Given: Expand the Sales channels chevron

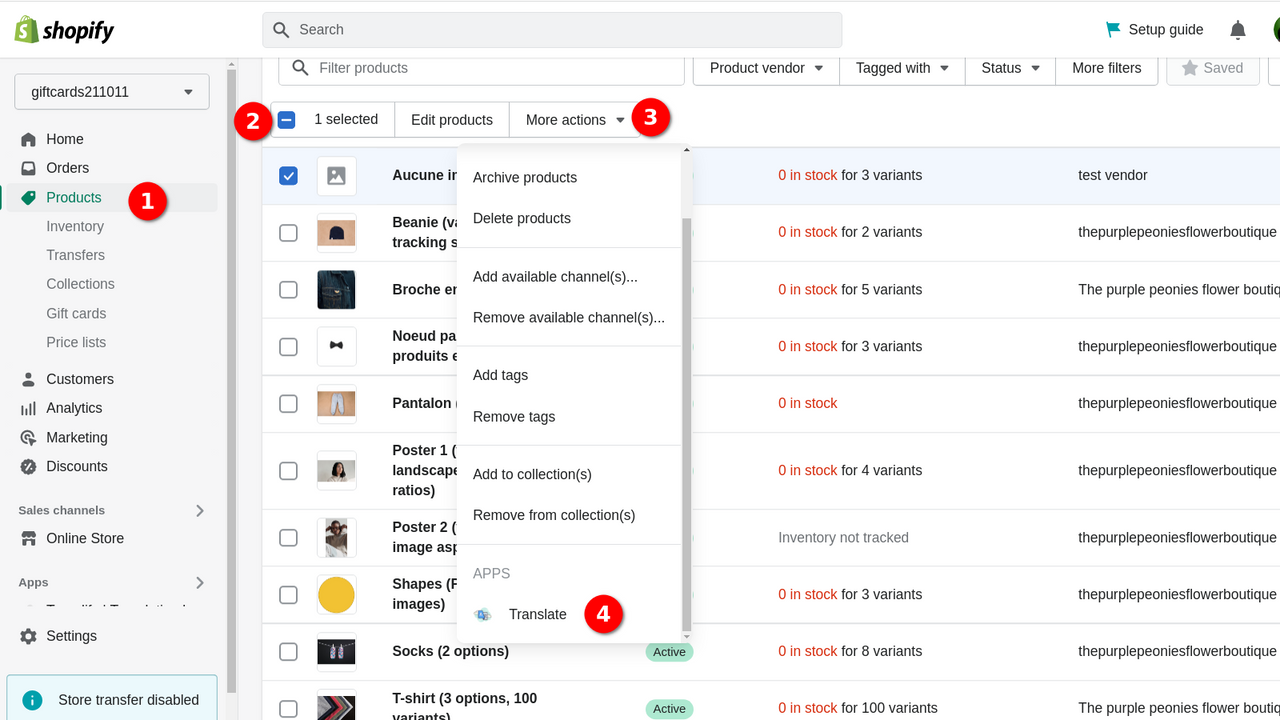Looking at the screenshot, I should coord(200,510).
